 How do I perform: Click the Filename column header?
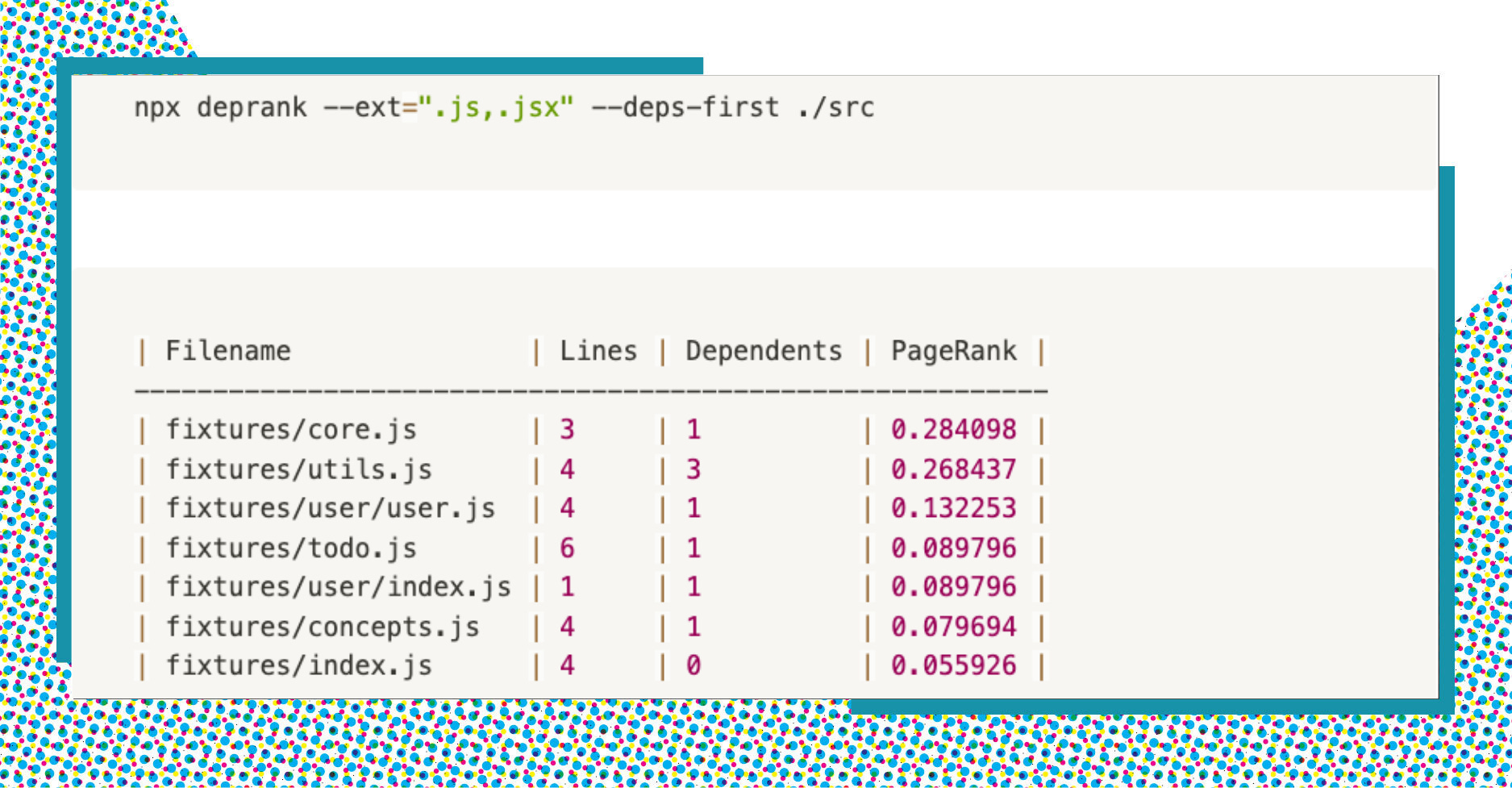[228, 351]
